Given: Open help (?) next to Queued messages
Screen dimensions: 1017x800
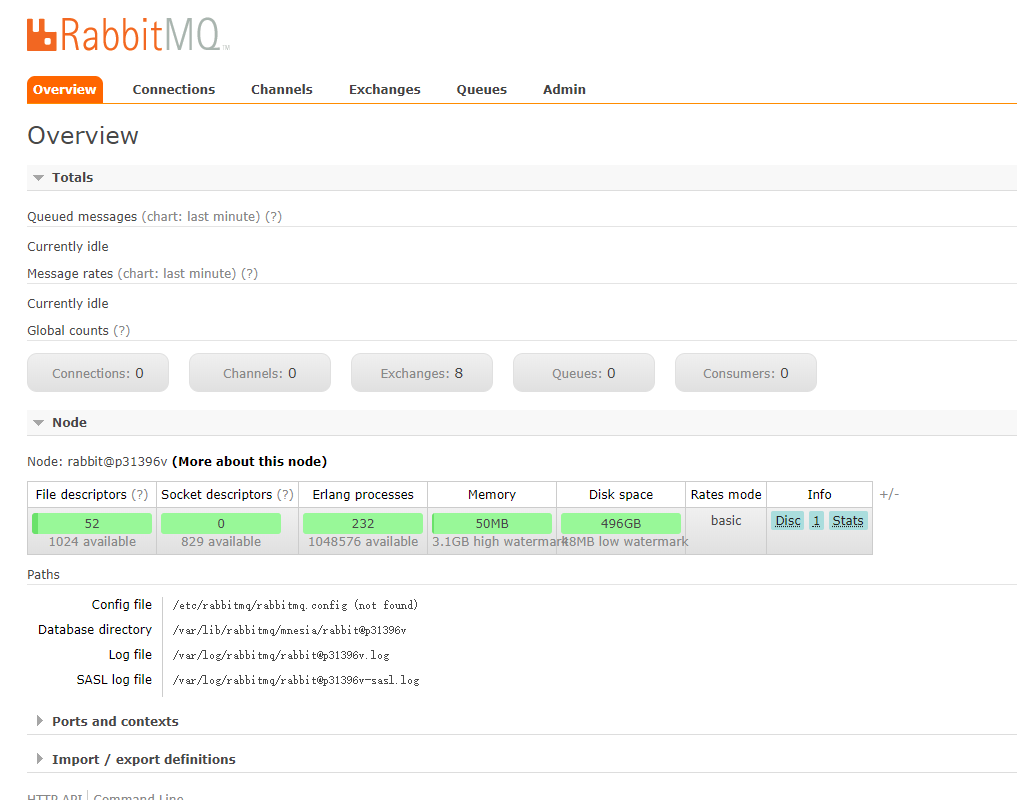Looking at the screenshot, I should (273, 217).
